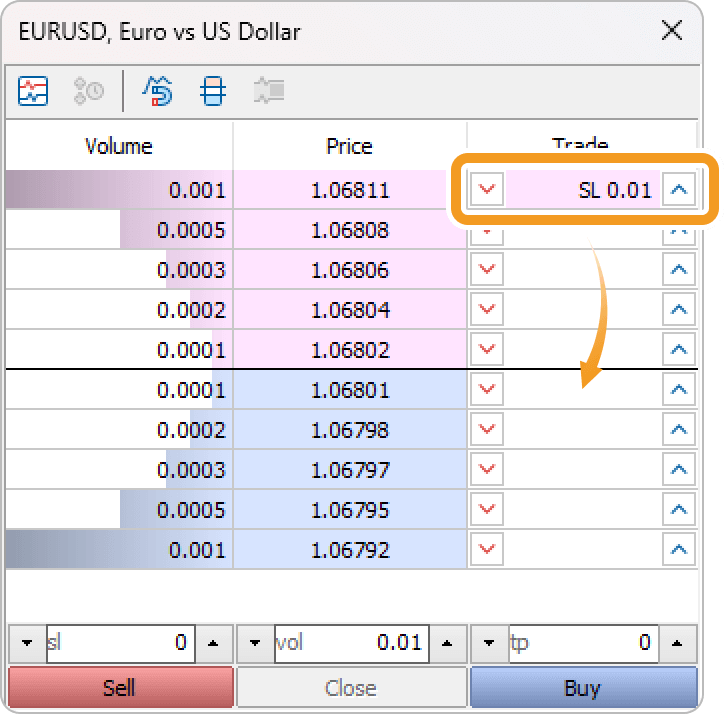Viewport: 724px width, 714px height.
Task: Increase the vol value with up arrow
Action: [447, 643]
